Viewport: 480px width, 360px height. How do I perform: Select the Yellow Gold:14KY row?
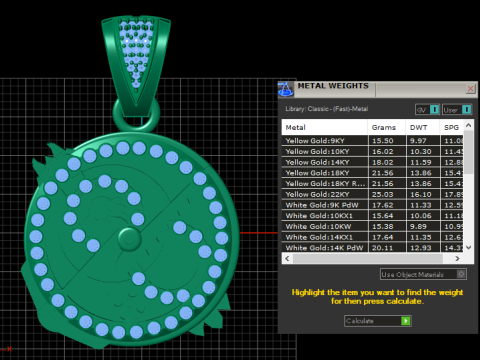click(x=373, y=162)
